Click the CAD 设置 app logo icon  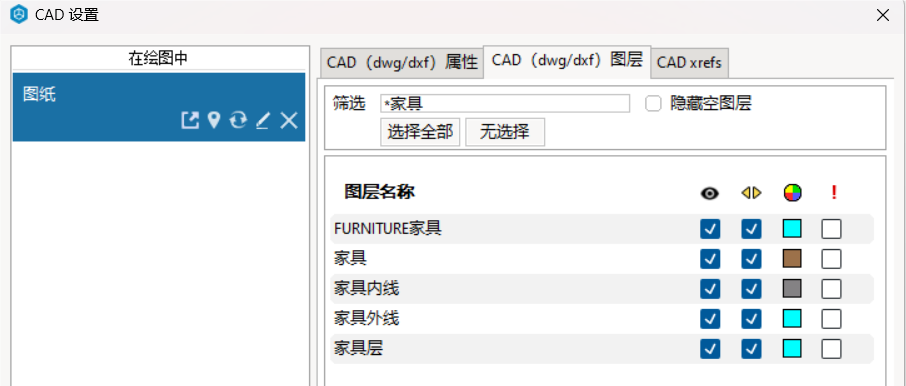[x=18, y=14]
